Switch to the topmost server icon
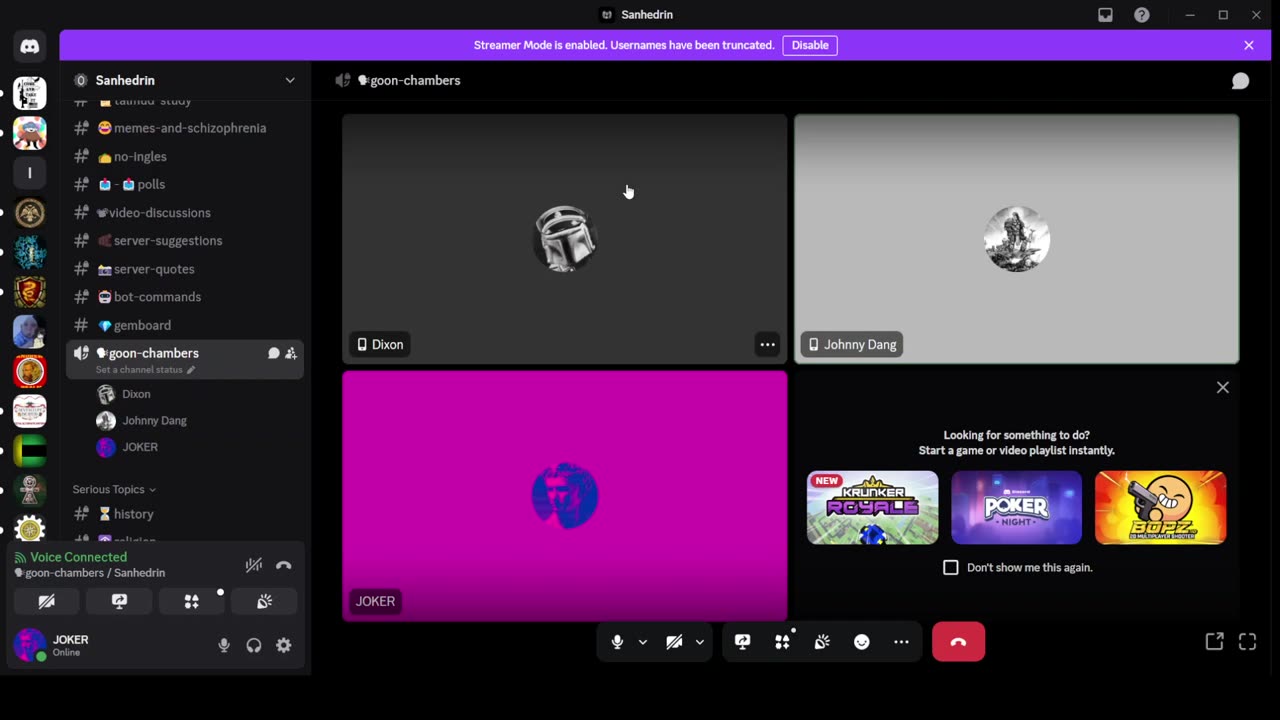 [30, 93]
